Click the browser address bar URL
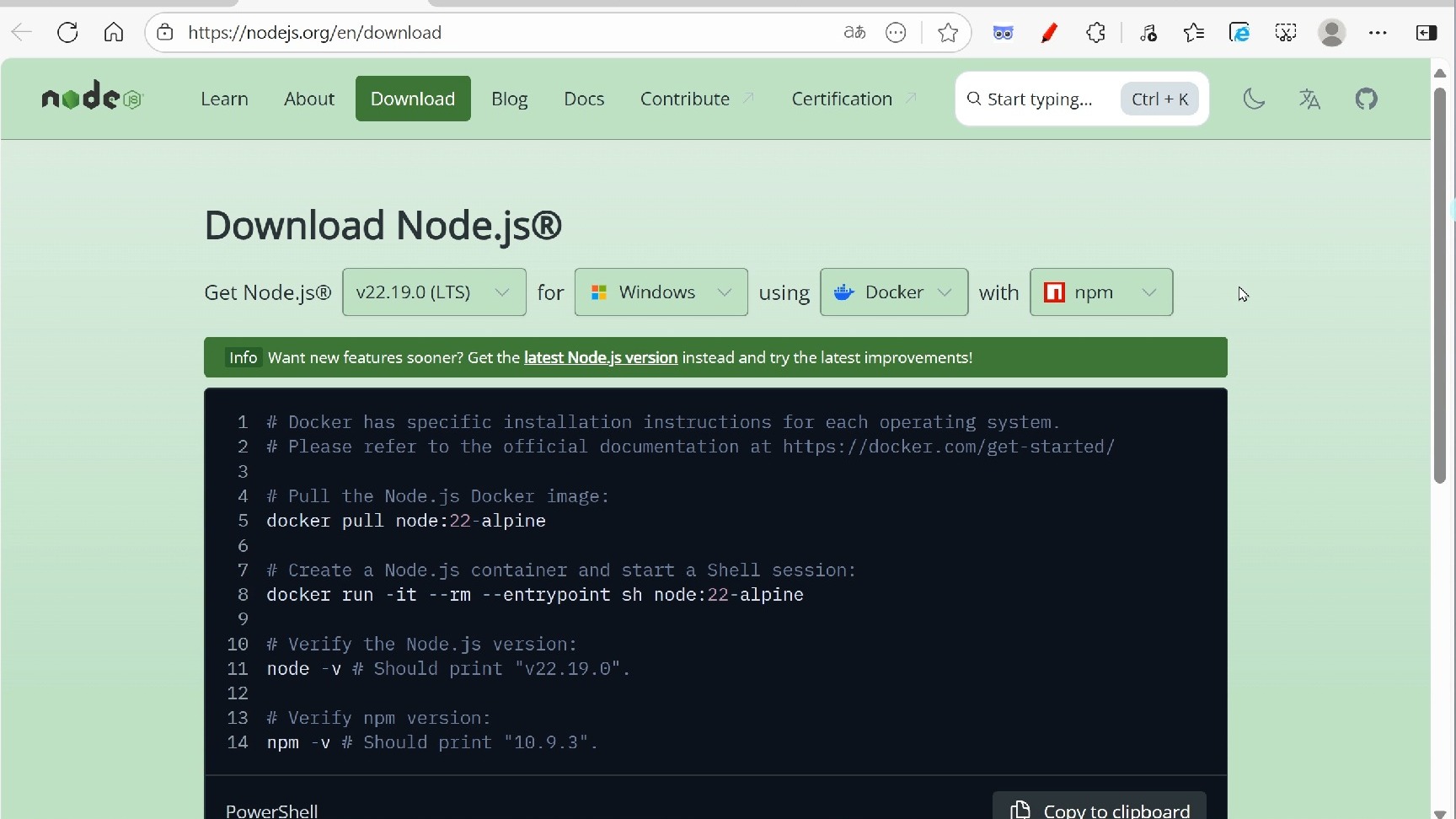The height and width of the screenshot is (819, 1456). click(315, 33)
